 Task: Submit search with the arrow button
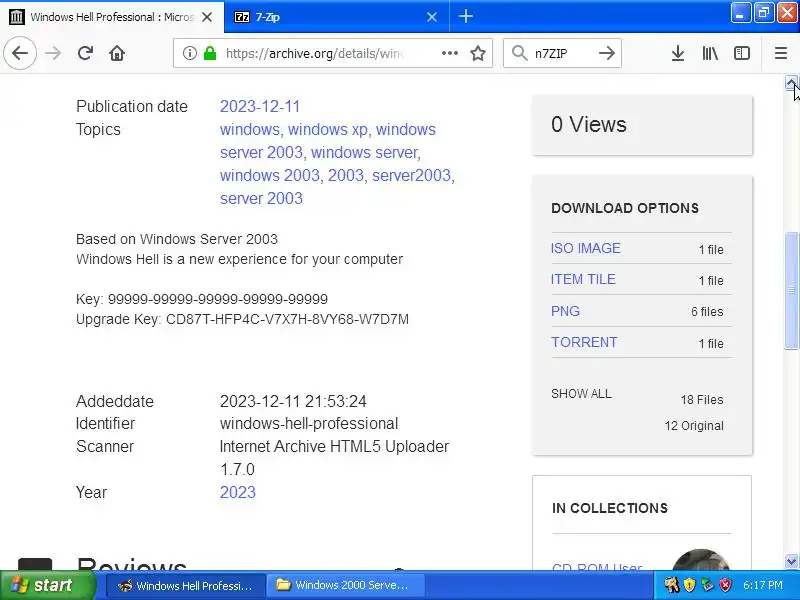607,53
